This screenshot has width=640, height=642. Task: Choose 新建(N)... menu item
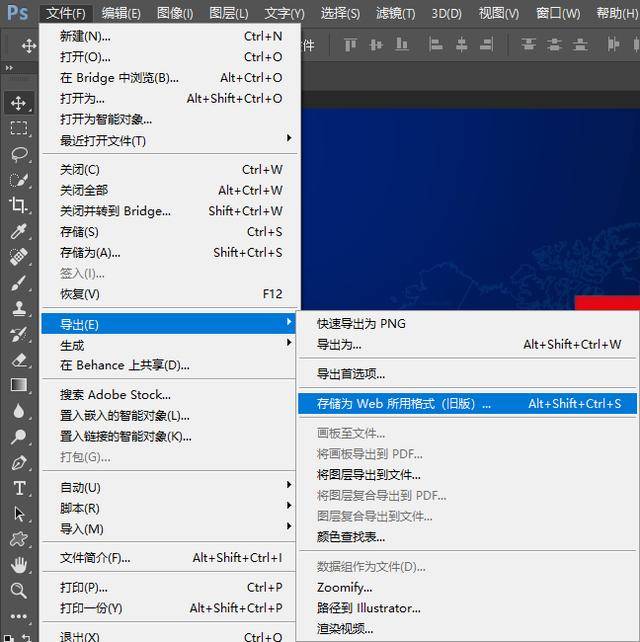(x=171, y=36)
